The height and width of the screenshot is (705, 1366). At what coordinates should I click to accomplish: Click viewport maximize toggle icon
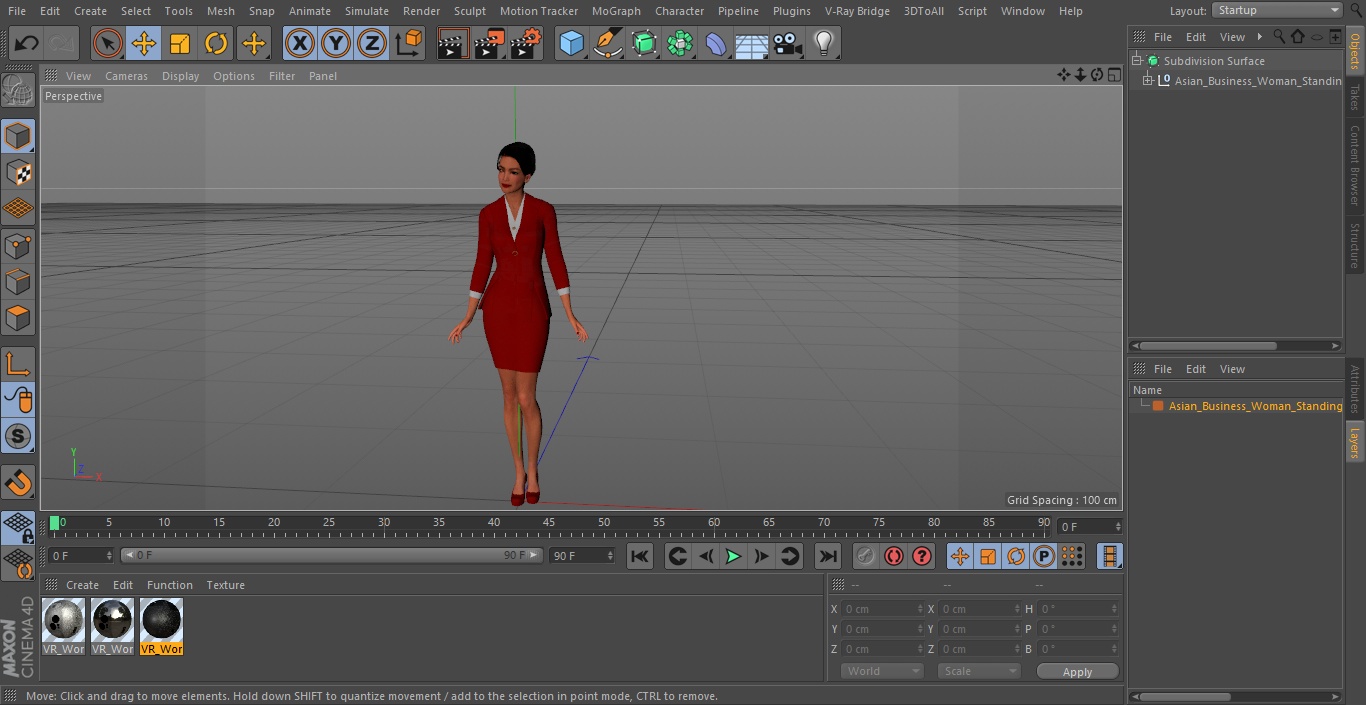point(1114,75)
